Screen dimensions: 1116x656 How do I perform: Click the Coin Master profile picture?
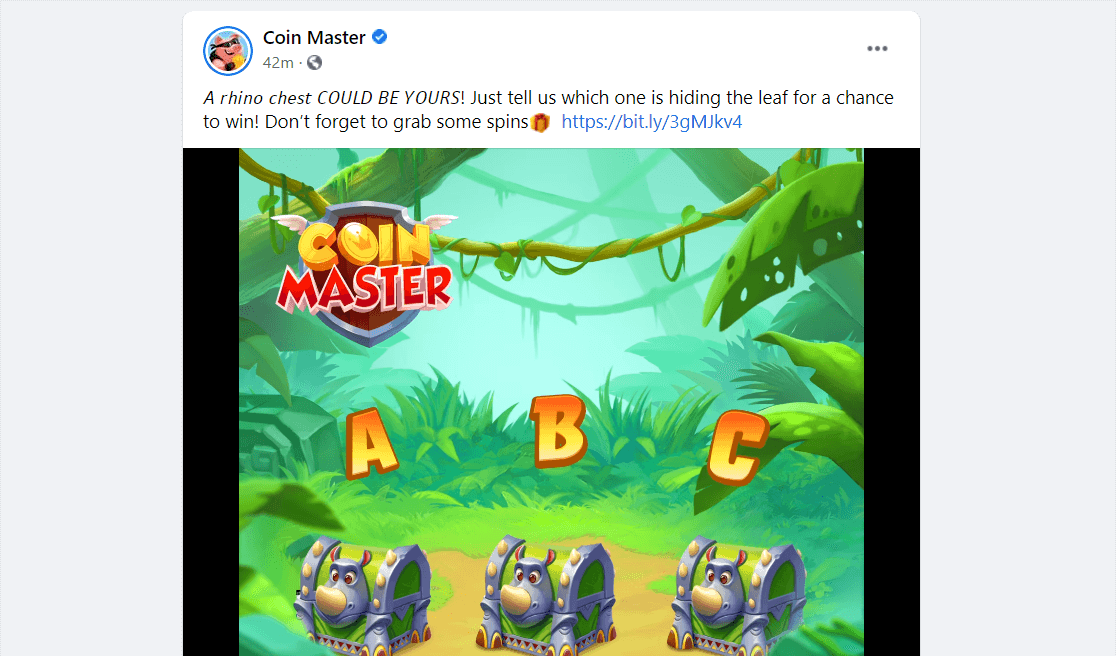228,51
